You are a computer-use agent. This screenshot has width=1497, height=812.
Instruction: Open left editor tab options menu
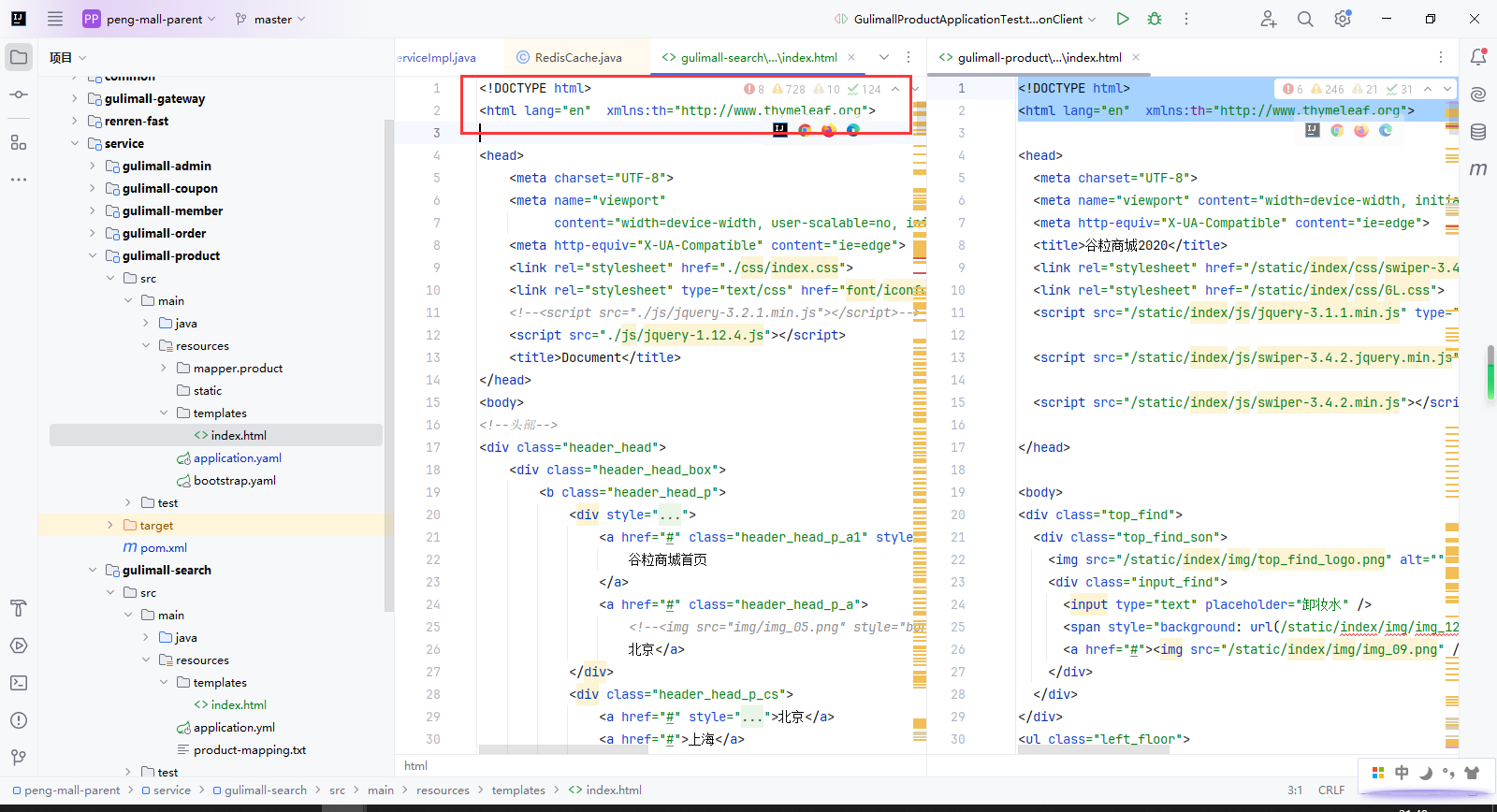tap(908, 57)
